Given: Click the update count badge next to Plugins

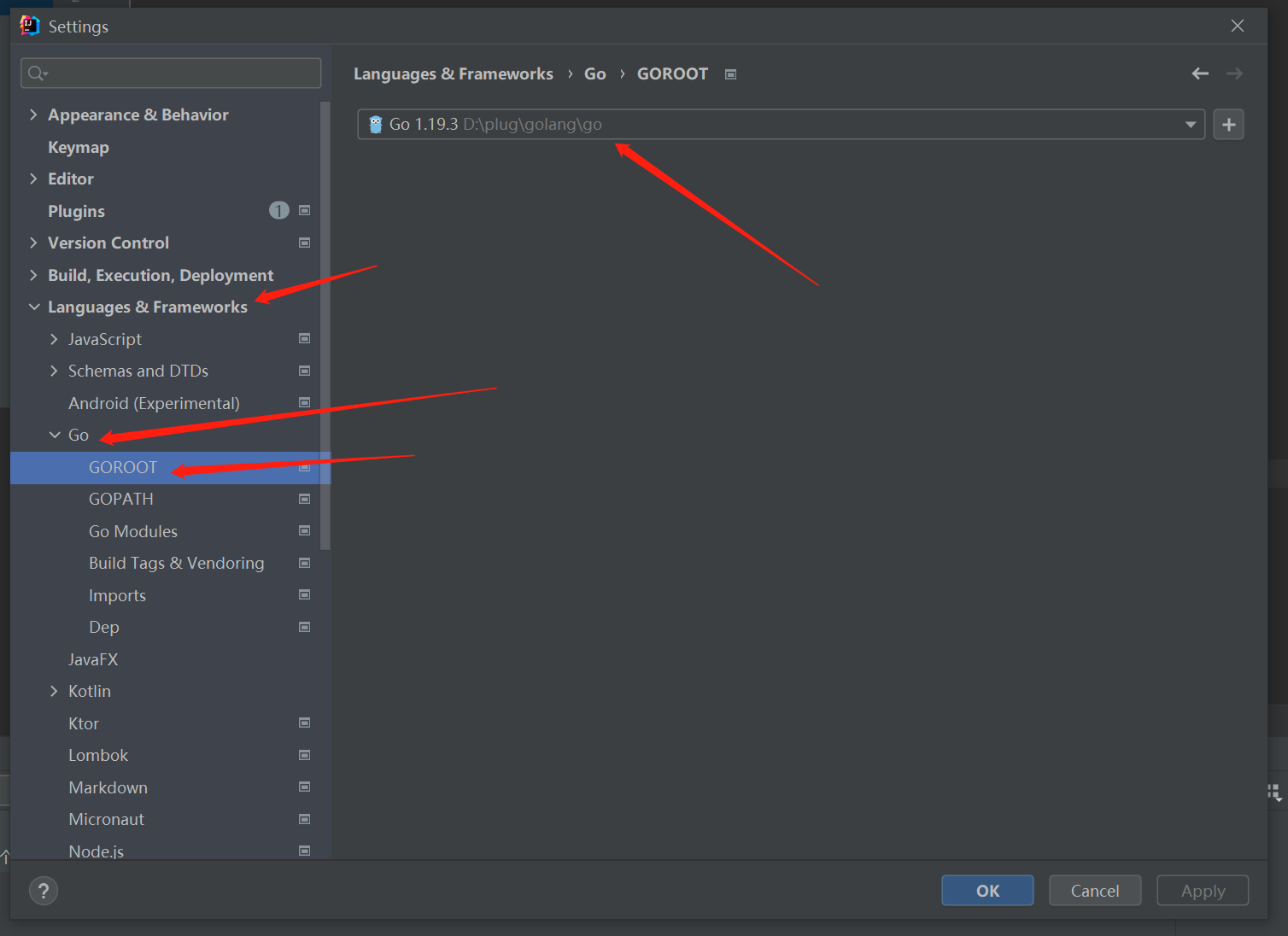Looking at the screenshot, I should tap(279, 211).
